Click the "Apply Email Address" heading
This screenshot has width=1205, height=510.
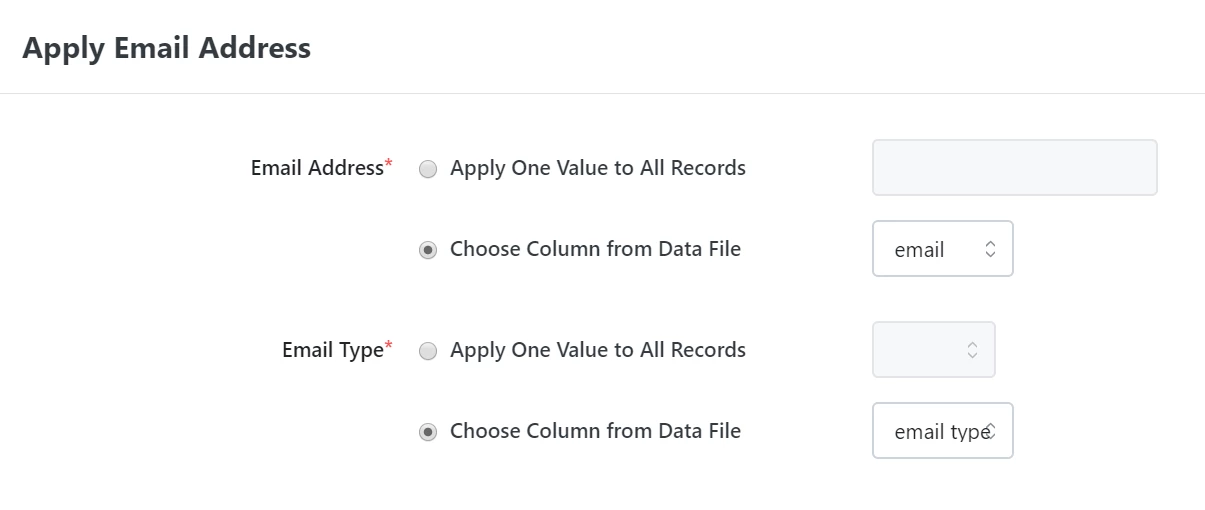click(166, 48)
